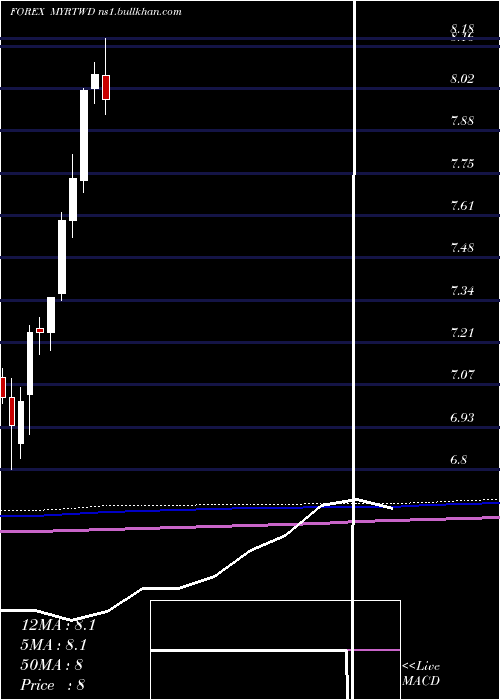Viewport: 500px width, 700px height.
Task: Click the 7.07 price axis label
Action: [x=462, y=375]
